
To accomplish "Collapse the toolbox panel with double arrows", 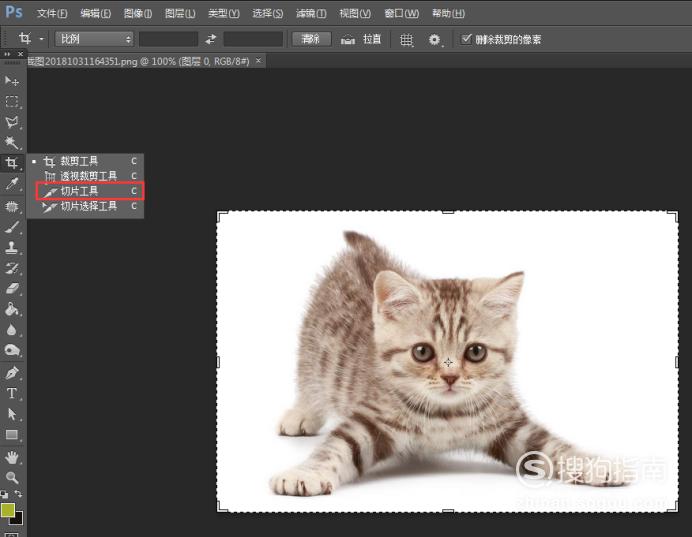I will (7, 54).
